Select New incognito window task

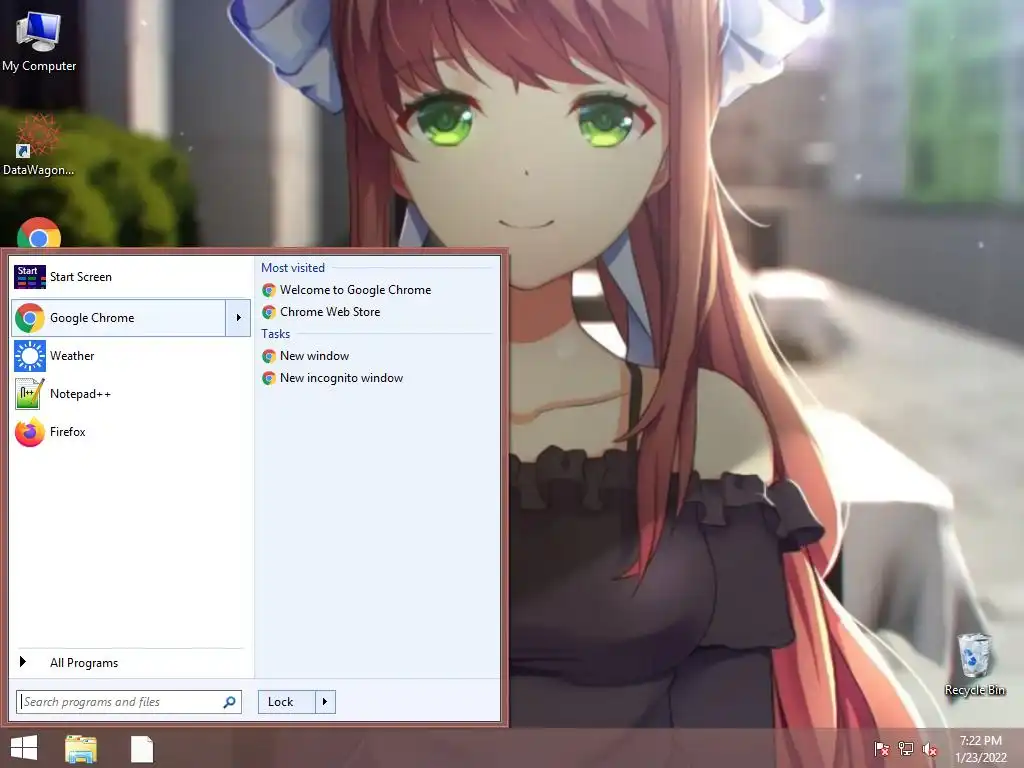pyautogui.click(x=332, y=378)
